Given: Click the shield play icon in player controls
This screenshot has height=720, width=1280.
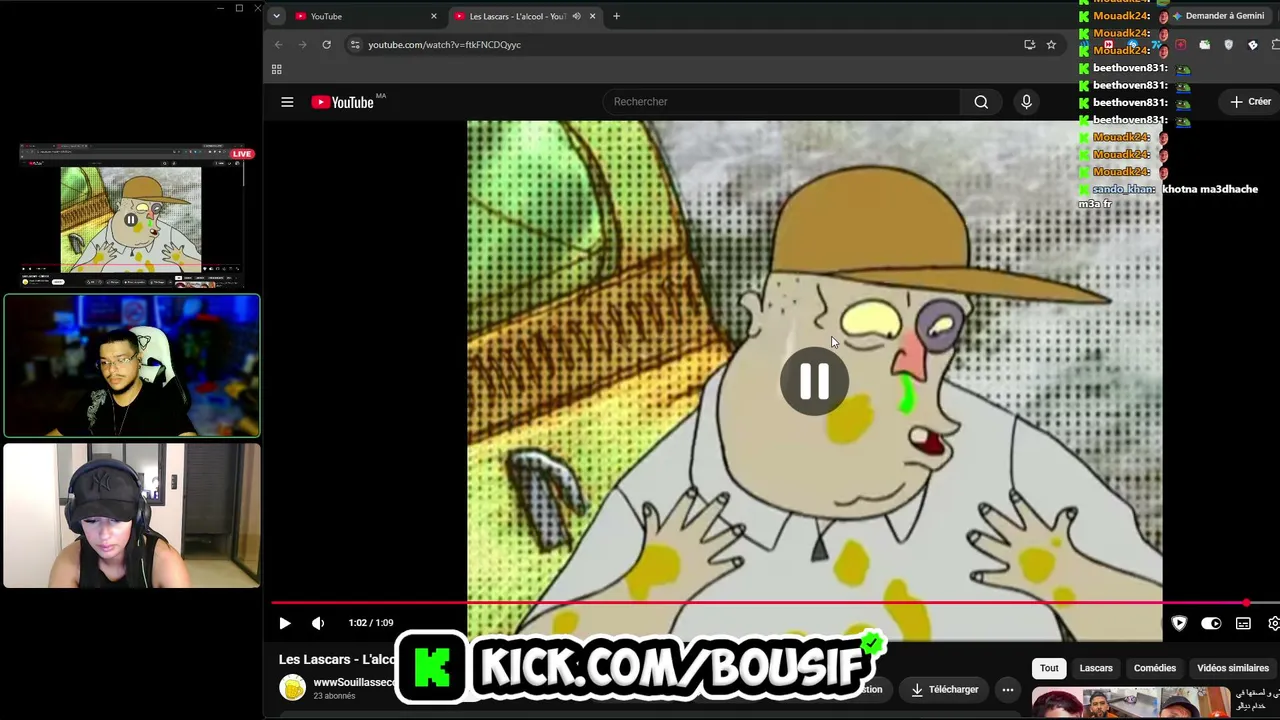Looking at the screenshot, I should (1179, 623).
